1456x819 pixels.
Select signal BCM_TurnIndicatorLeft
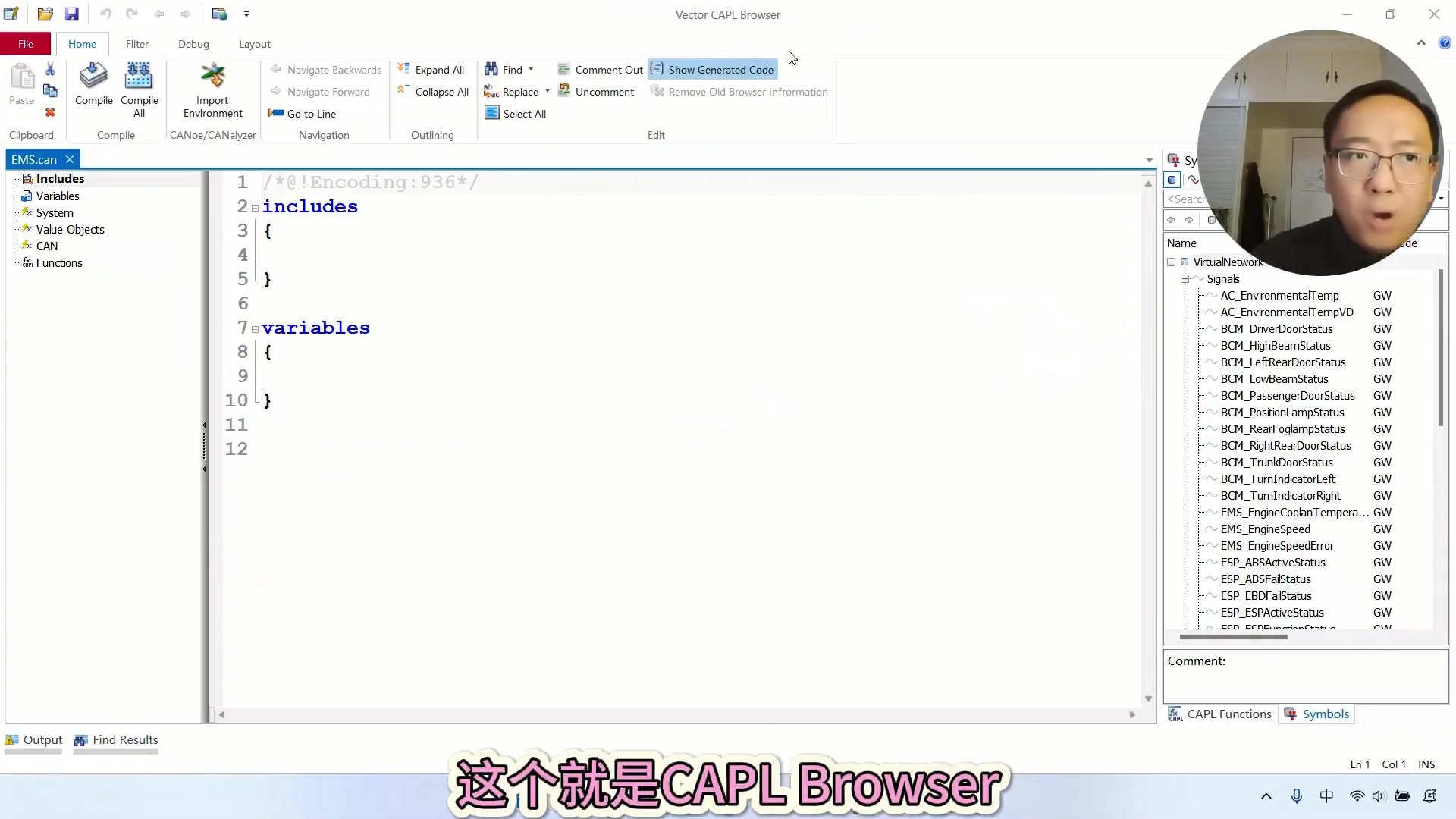1278,479
